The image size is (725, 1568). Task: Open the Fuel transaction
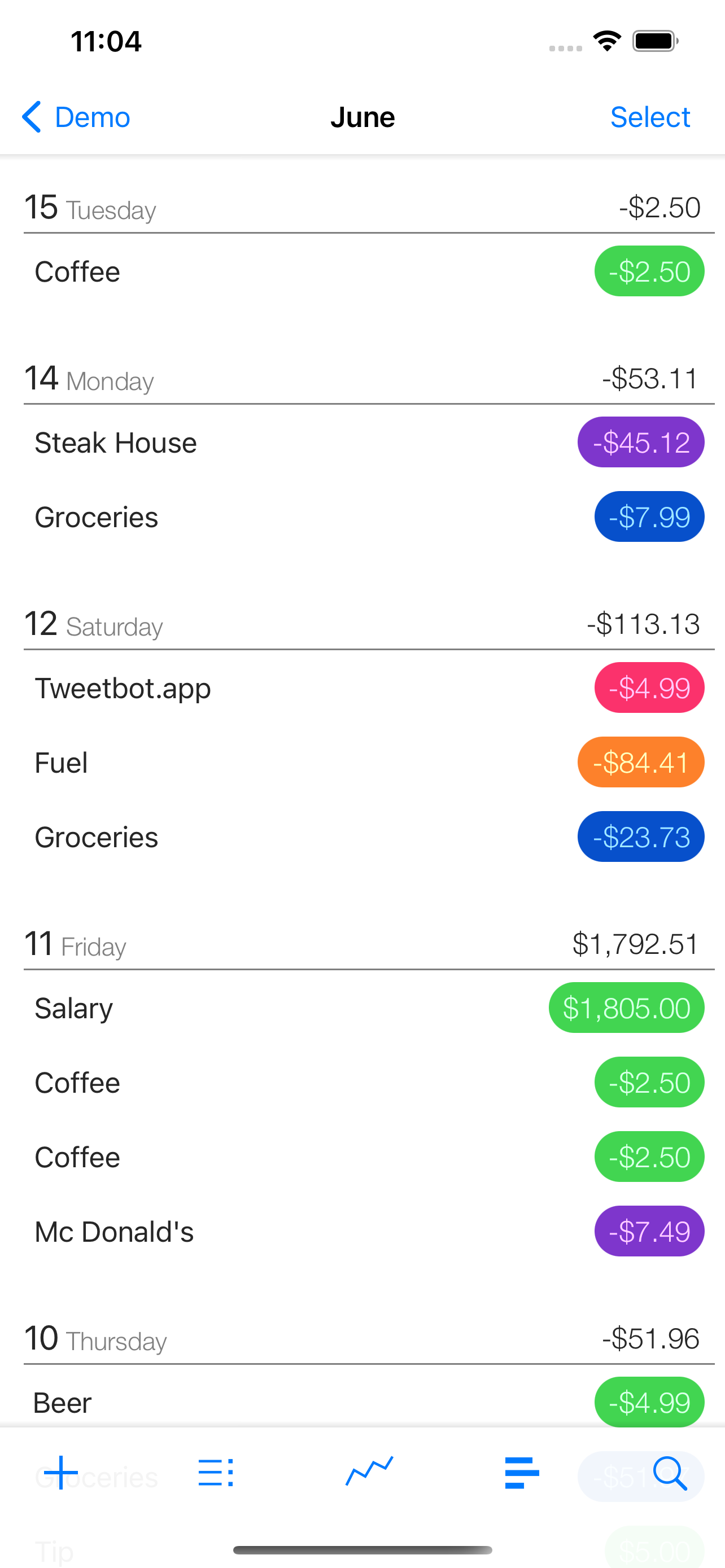(x=61, y=763)
